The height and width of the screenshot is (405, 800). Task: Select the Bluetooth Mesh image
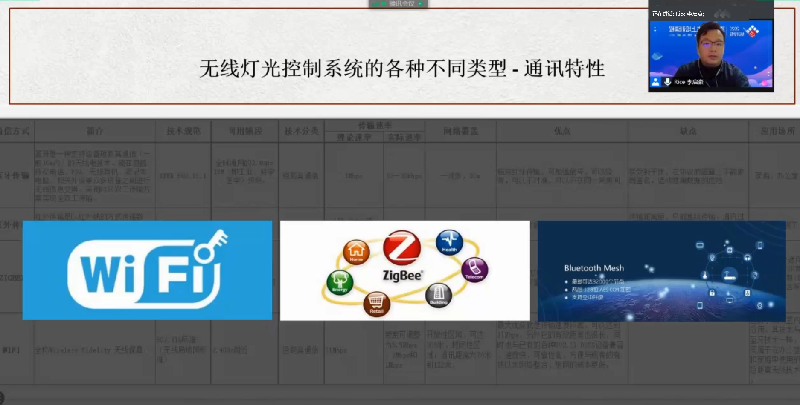(x=662, y=271)
